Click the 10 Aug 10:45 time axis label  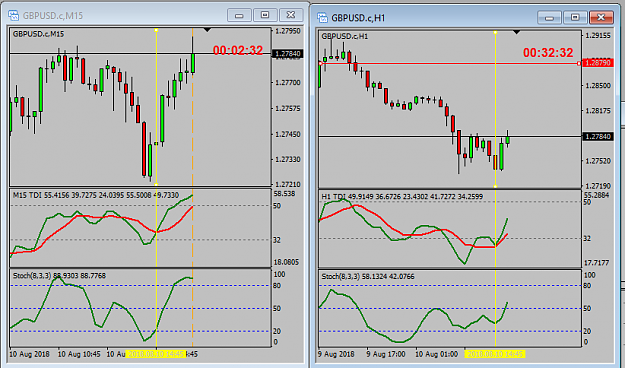[79, 354]
